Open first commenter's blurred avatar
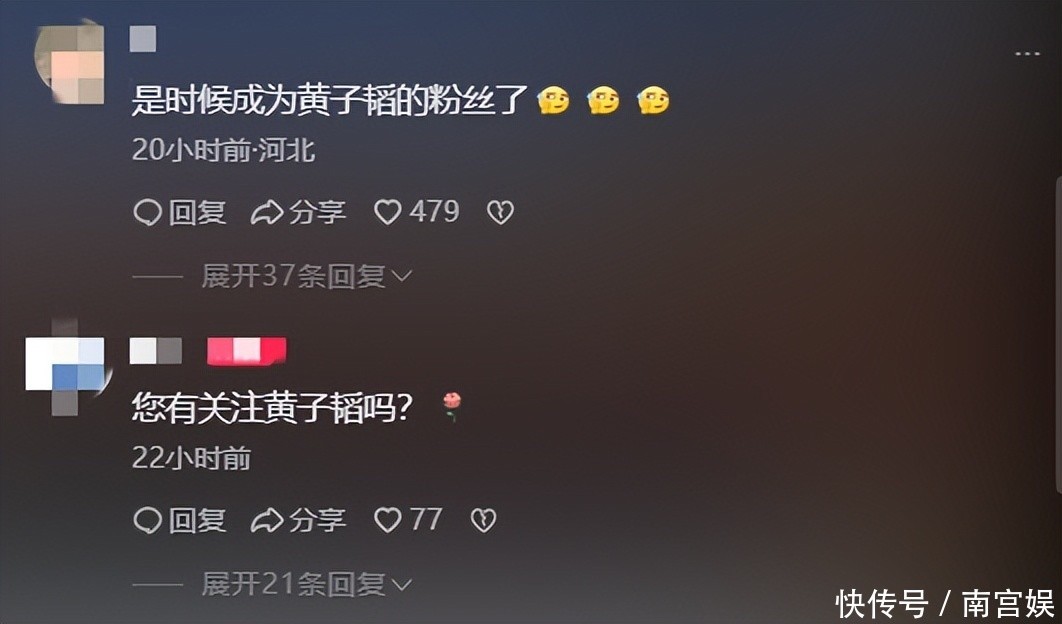Viewport: 1062px width, 624px height. click(70, 62)
